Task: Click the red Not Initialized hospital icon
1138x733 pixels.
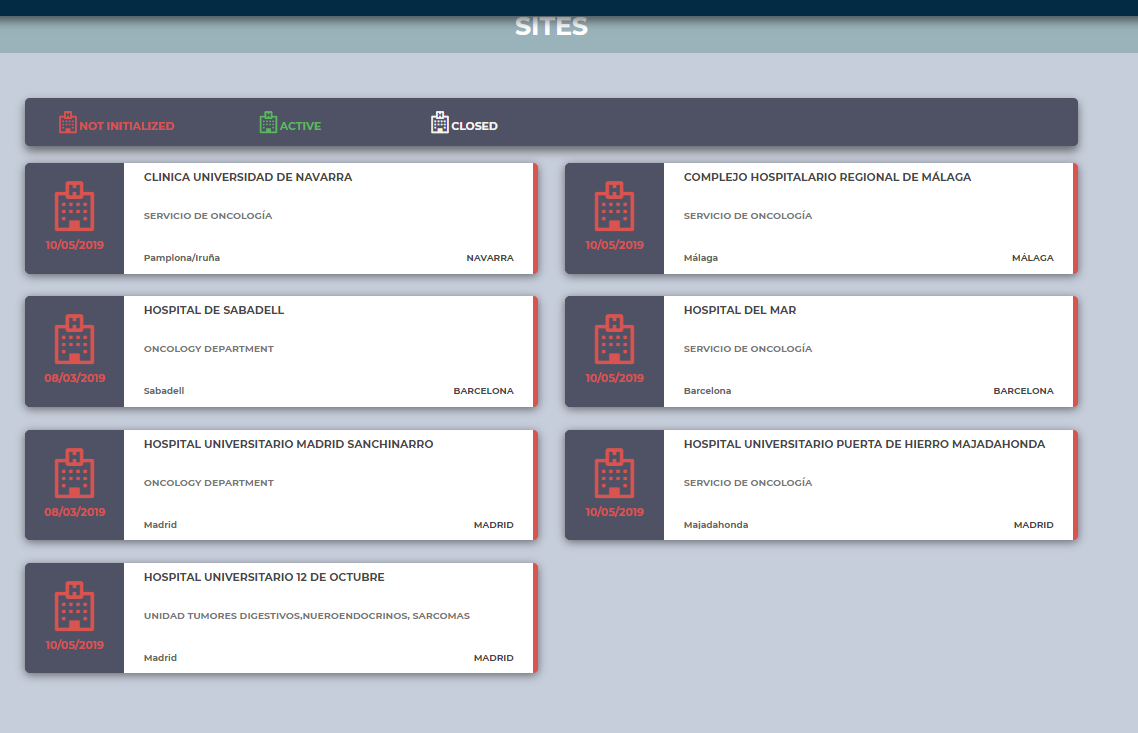Action: [67, 122]
